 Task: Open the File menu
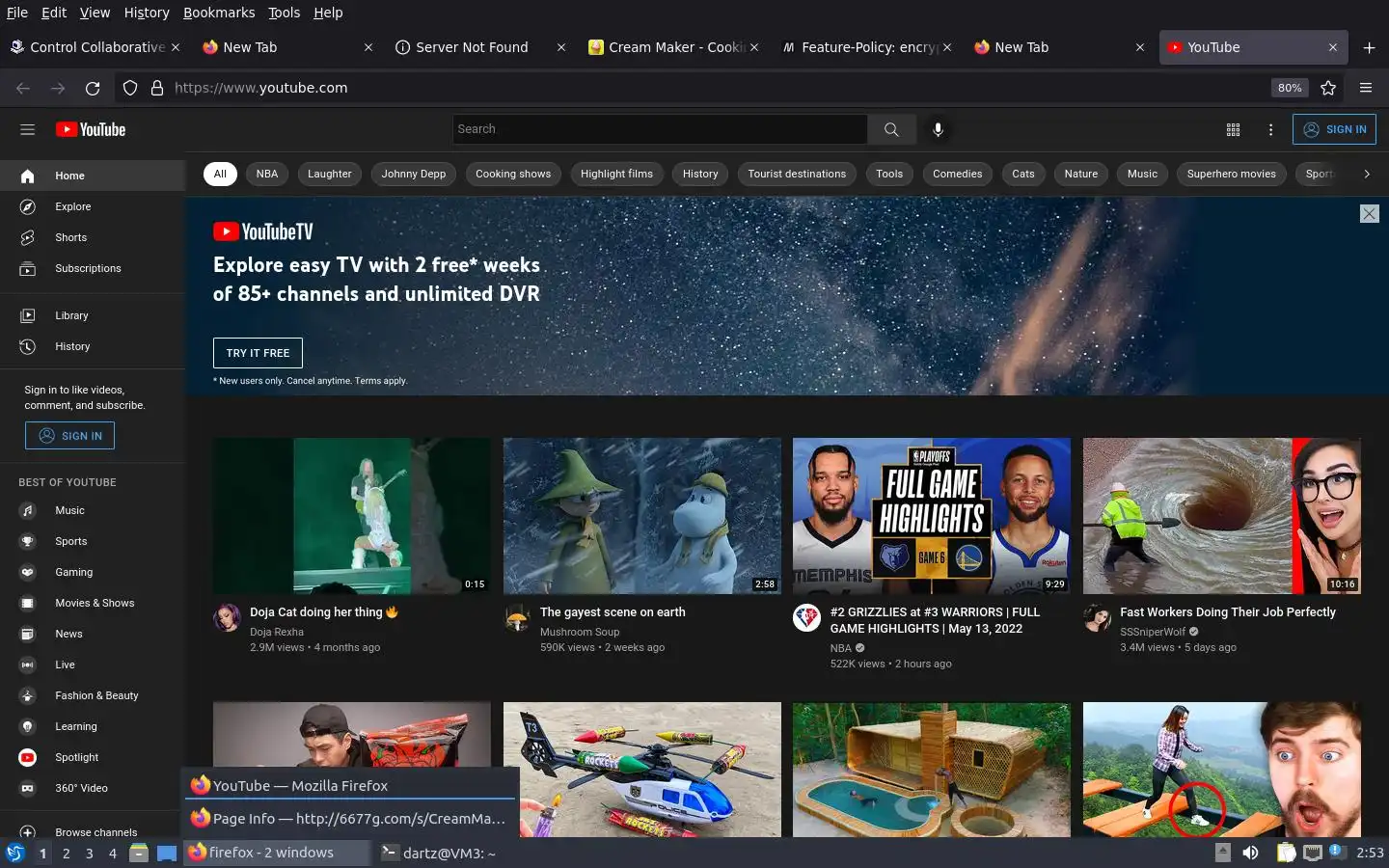tap(17, 13)
